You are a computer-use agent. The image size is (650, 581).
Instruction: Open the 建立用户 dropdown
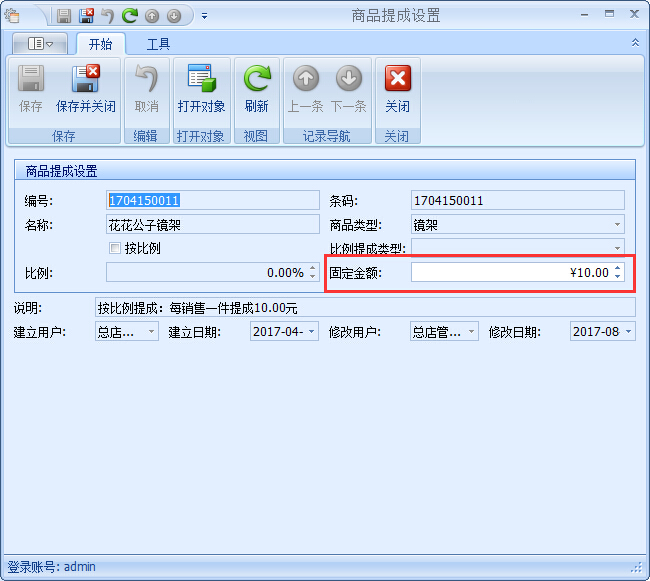(x=151, y=332)
